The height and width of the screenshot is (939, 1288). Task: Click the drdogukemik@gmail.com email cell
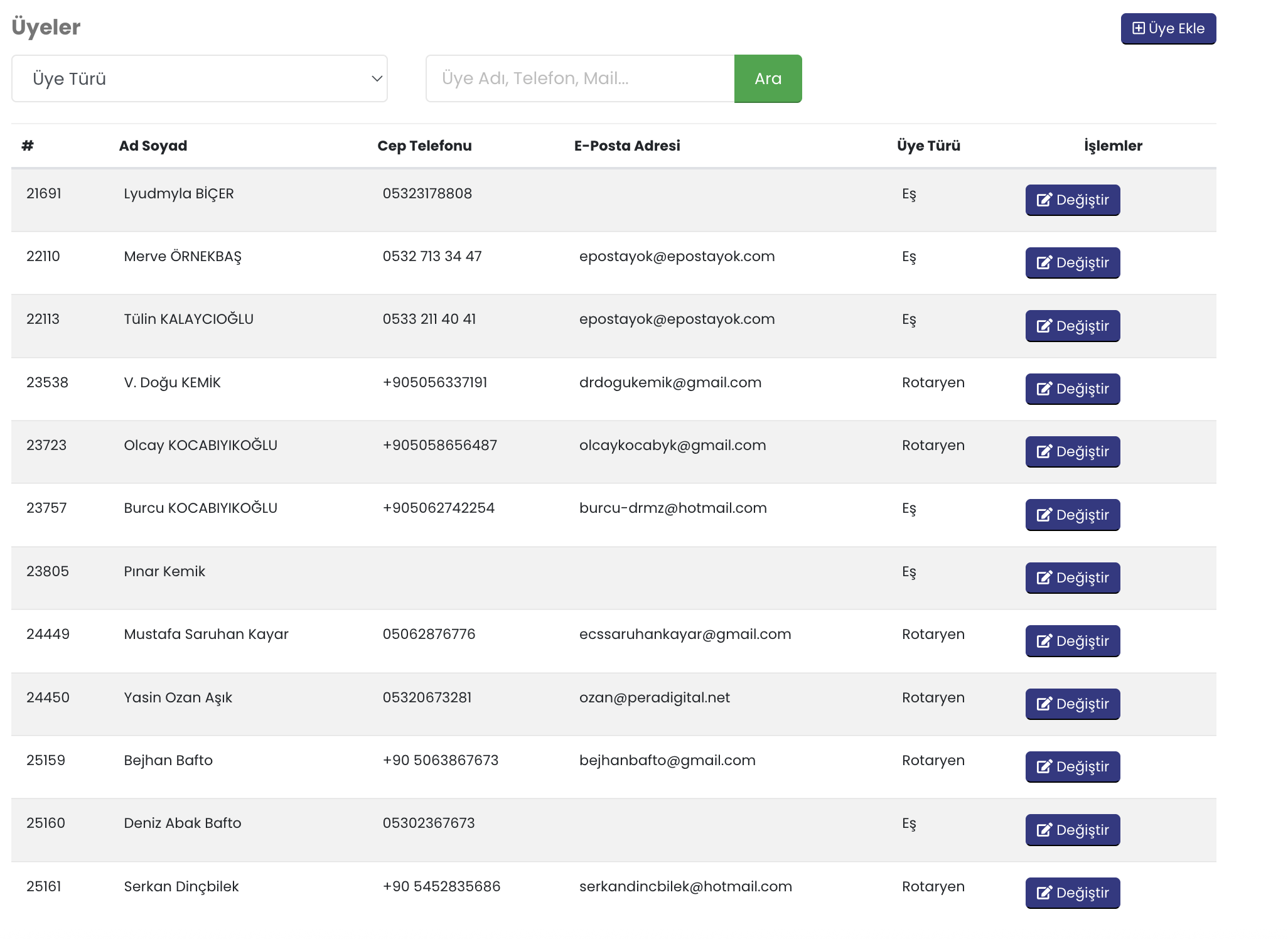670,382
